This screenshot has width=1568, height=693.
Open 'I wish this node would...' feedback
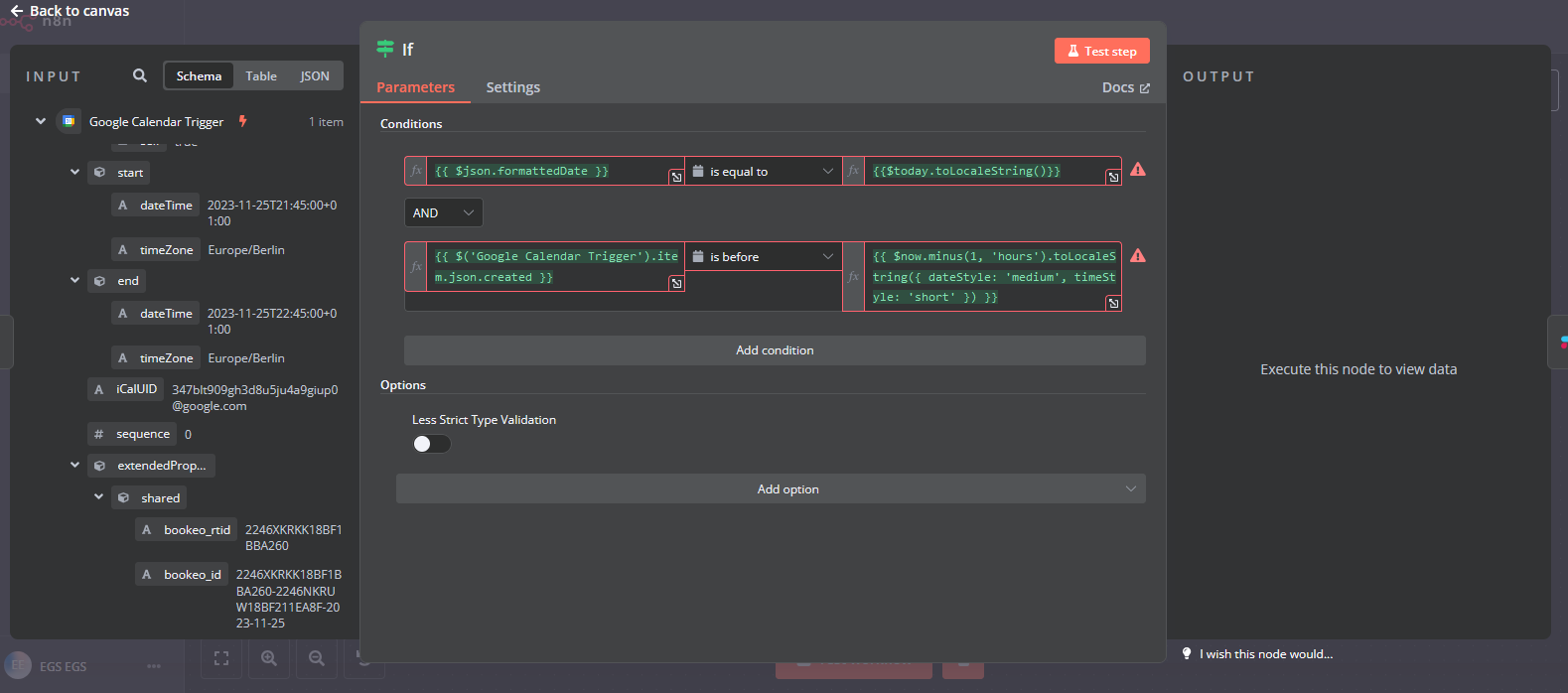click(x=1266, y=654)
